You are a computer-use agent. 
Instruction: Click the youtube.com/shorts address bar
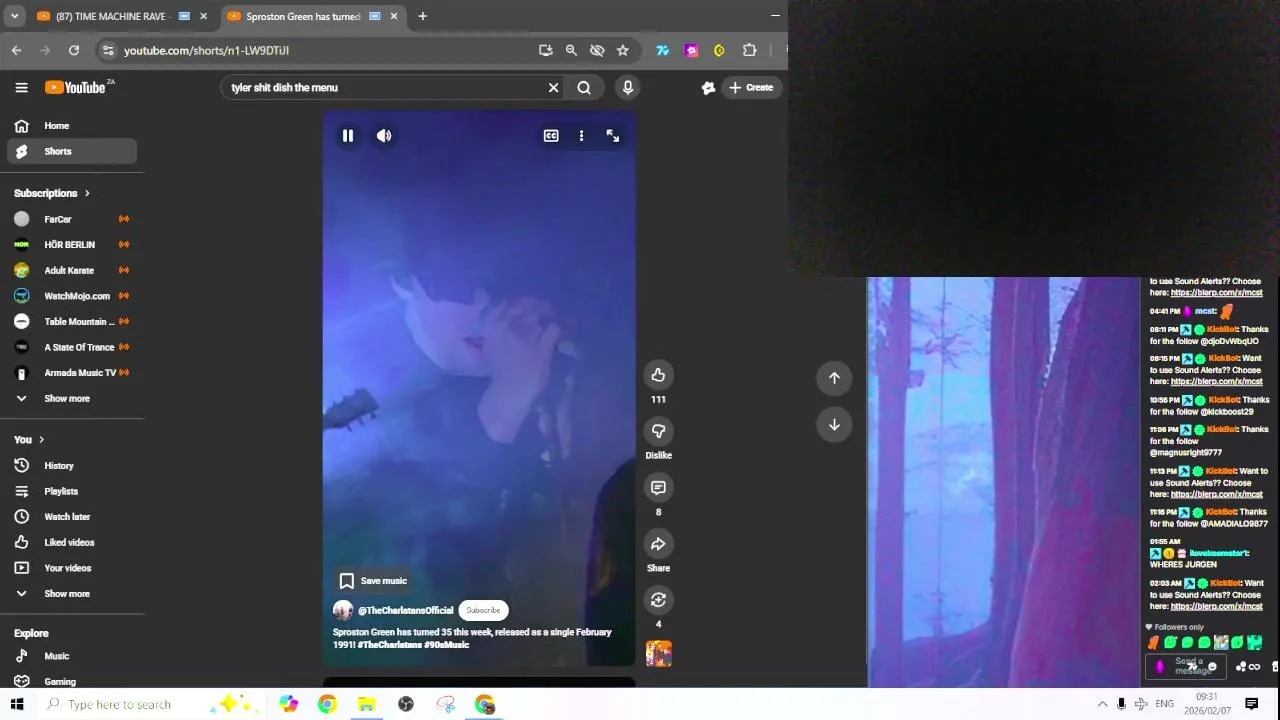pyautogui.click(x=320, y=50)
